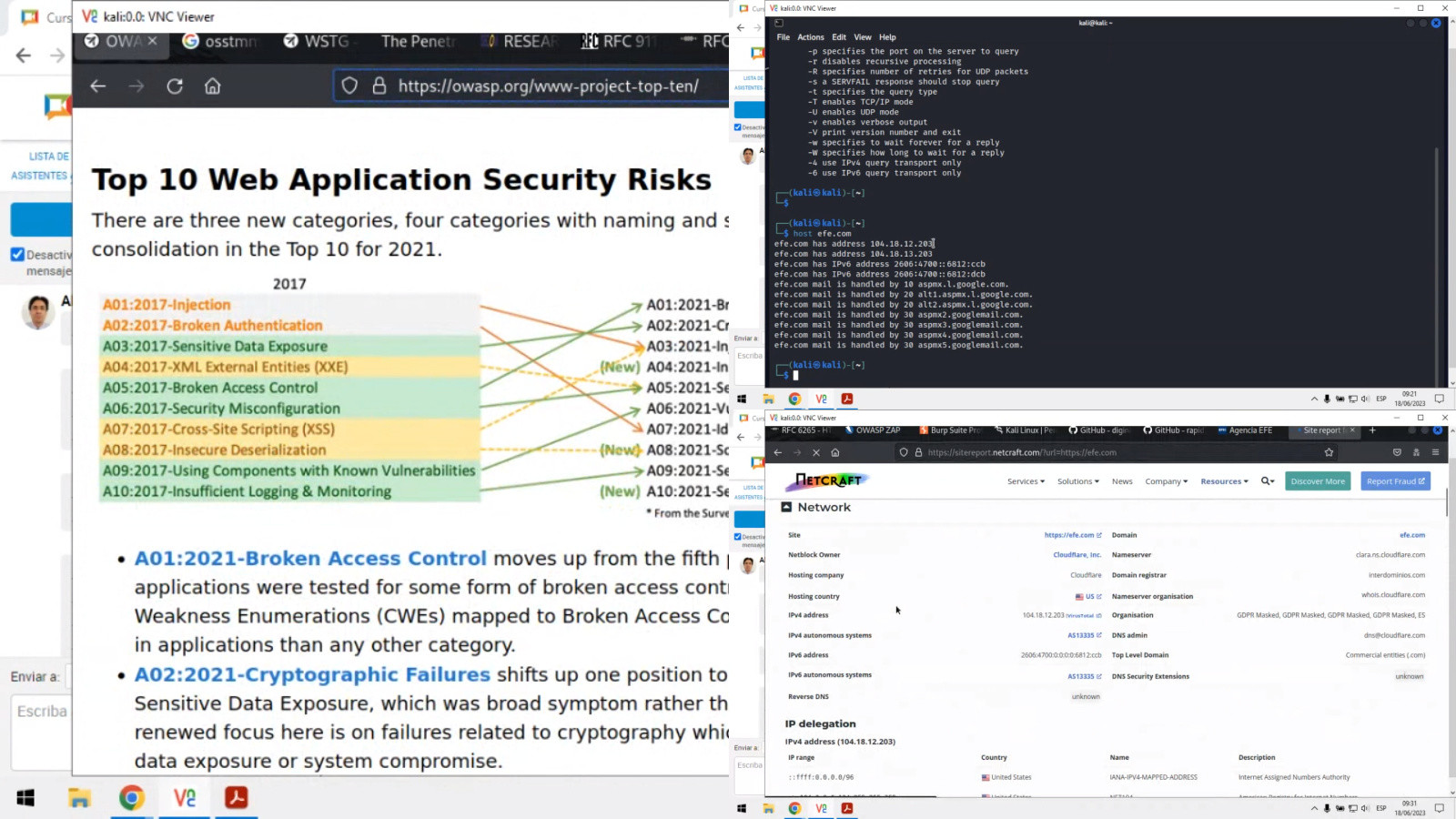Image resolution: width=1456 pixels, height=819 pixels.
Task: Open tracking protection shield for owasp.org
Action: coord(349,86)
